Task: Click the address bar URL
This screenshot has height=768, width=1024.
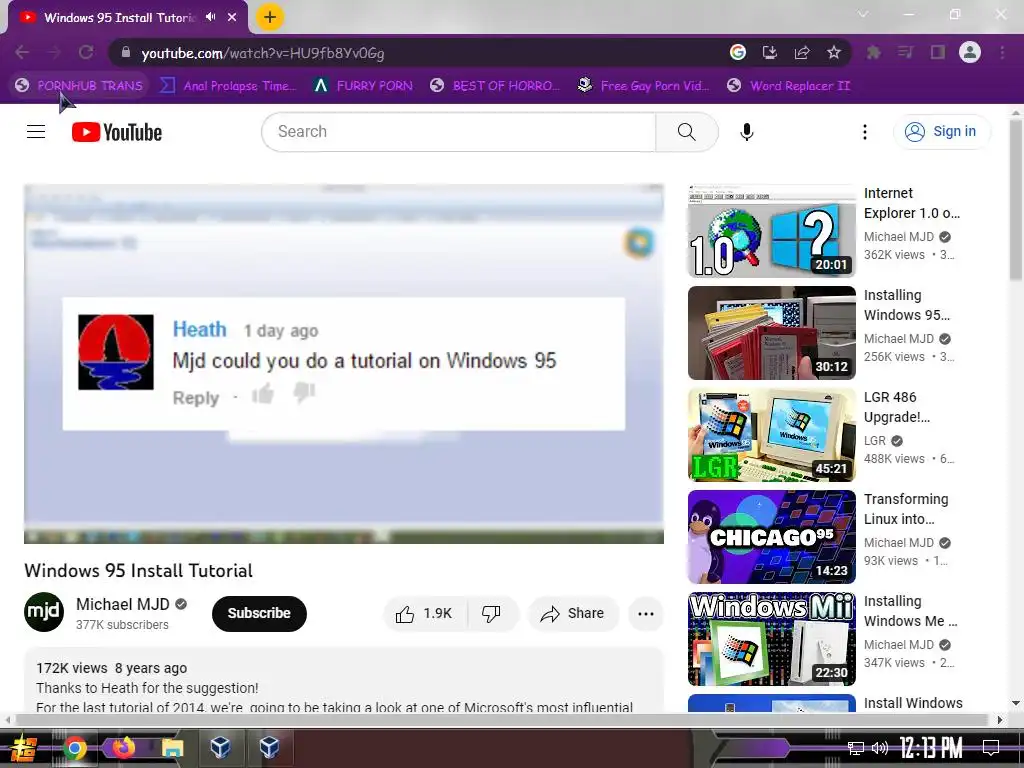Action: [263, 53]
